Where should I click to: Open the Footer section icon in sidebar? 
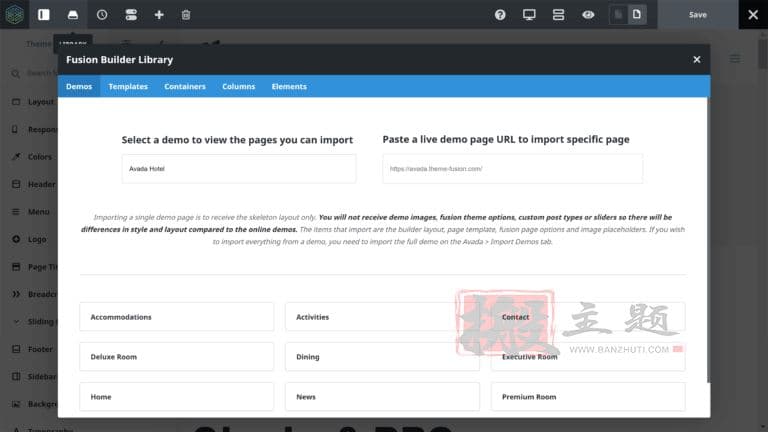click(16, 349)
